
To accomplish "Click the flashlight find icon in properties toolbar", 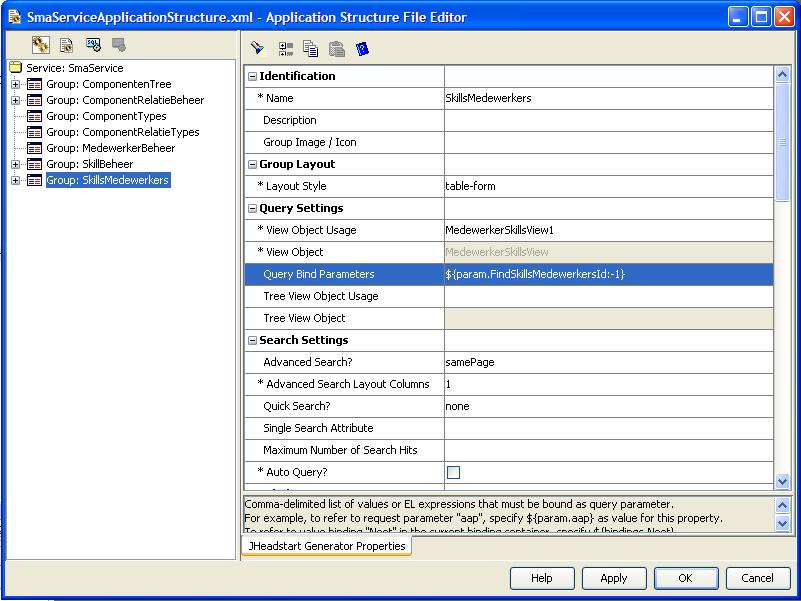I will [258, 48].
